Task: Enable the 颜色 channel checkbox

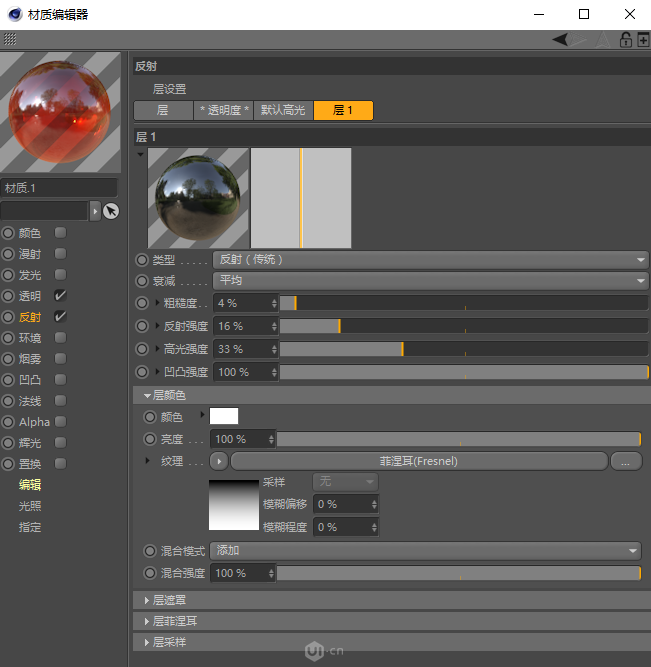Action: (x=61, y=233)
